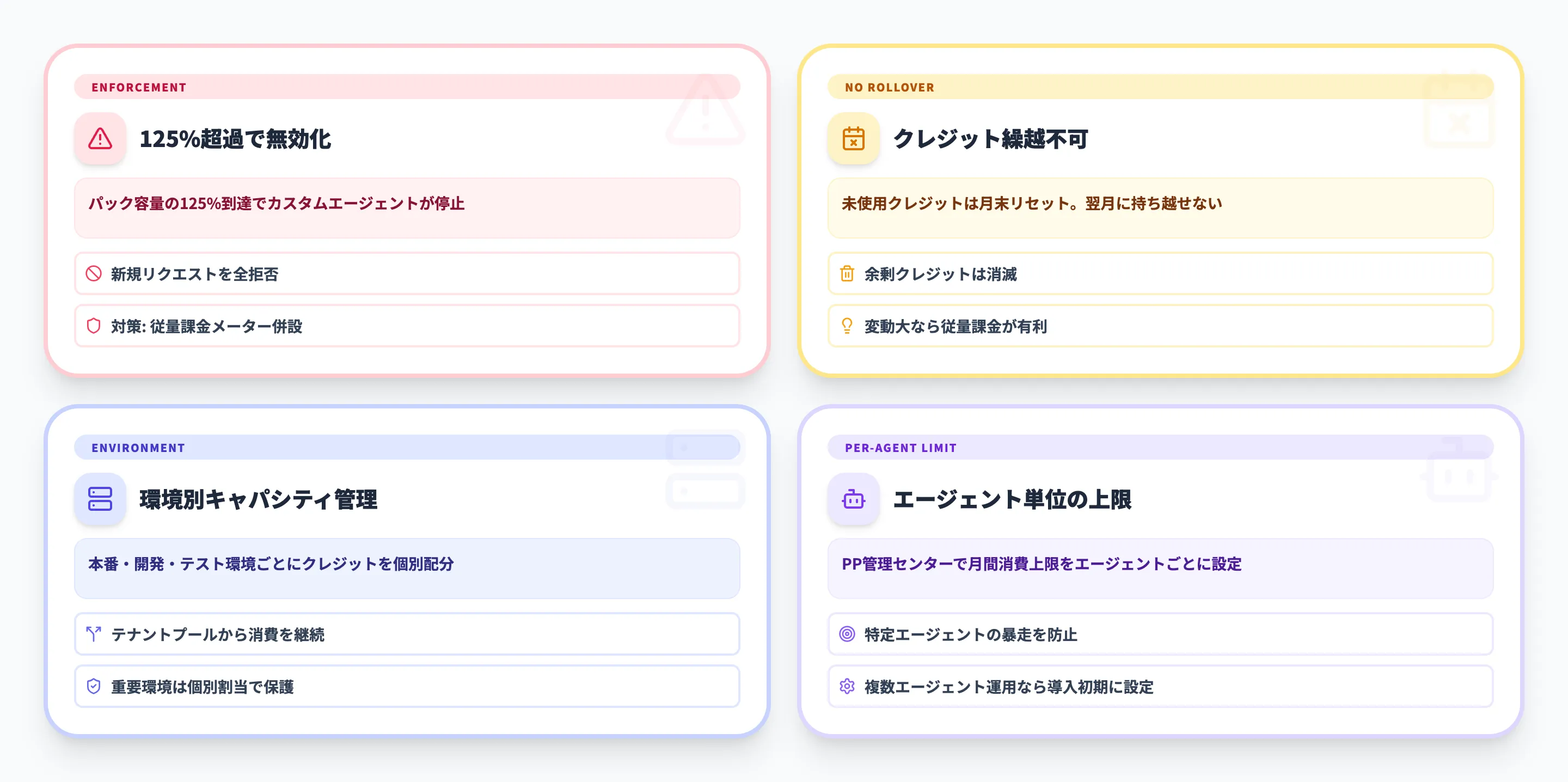
Task: Click the shield icon by 対策: 従量課金
Action: [93, 326]
